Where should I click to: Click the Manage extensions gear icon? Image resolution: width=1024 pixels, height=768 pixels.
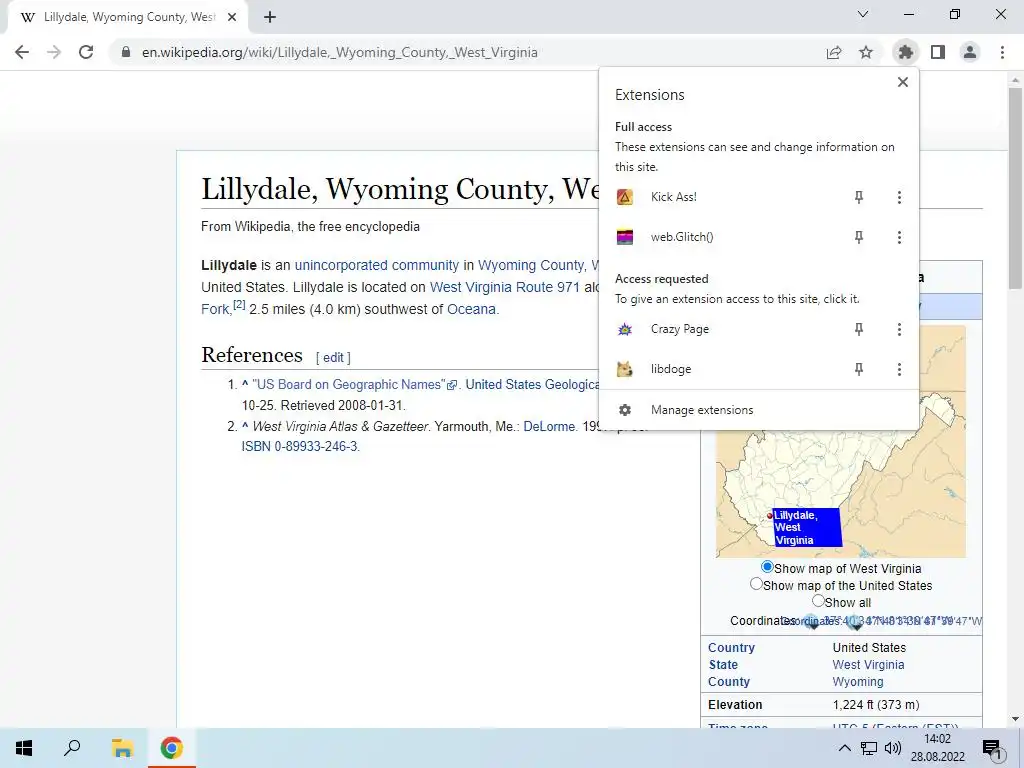pyautogui.click(x=625, y=410)
